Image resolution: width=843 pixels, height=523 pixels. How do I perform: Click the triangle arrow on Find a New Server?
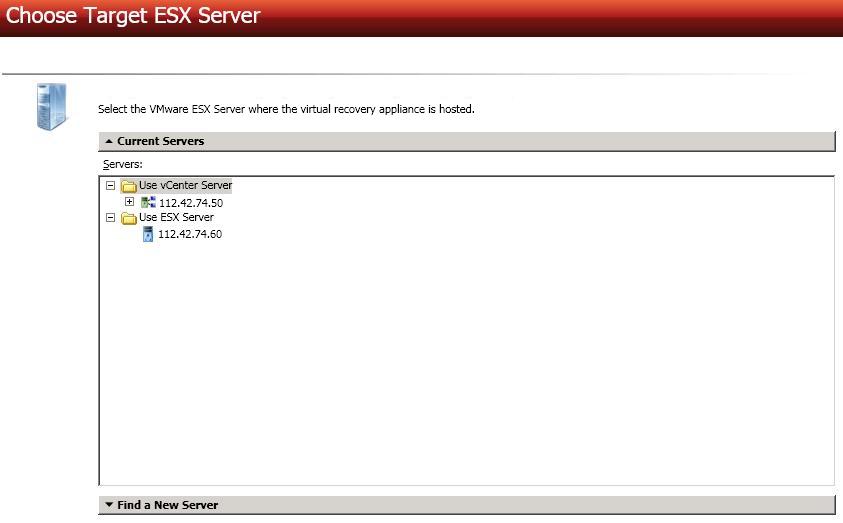click(109, 506)
